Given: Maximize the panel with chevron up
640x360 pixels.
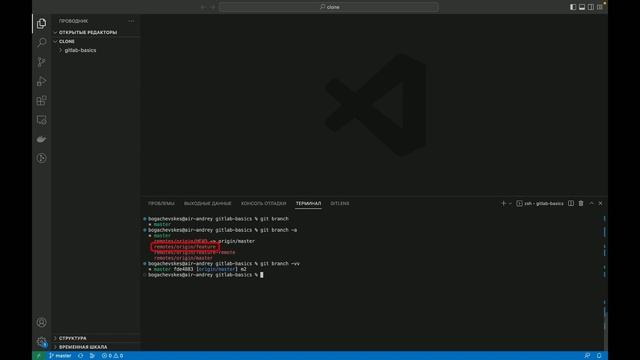Looking at the screenshot, I should pos(591,203).
